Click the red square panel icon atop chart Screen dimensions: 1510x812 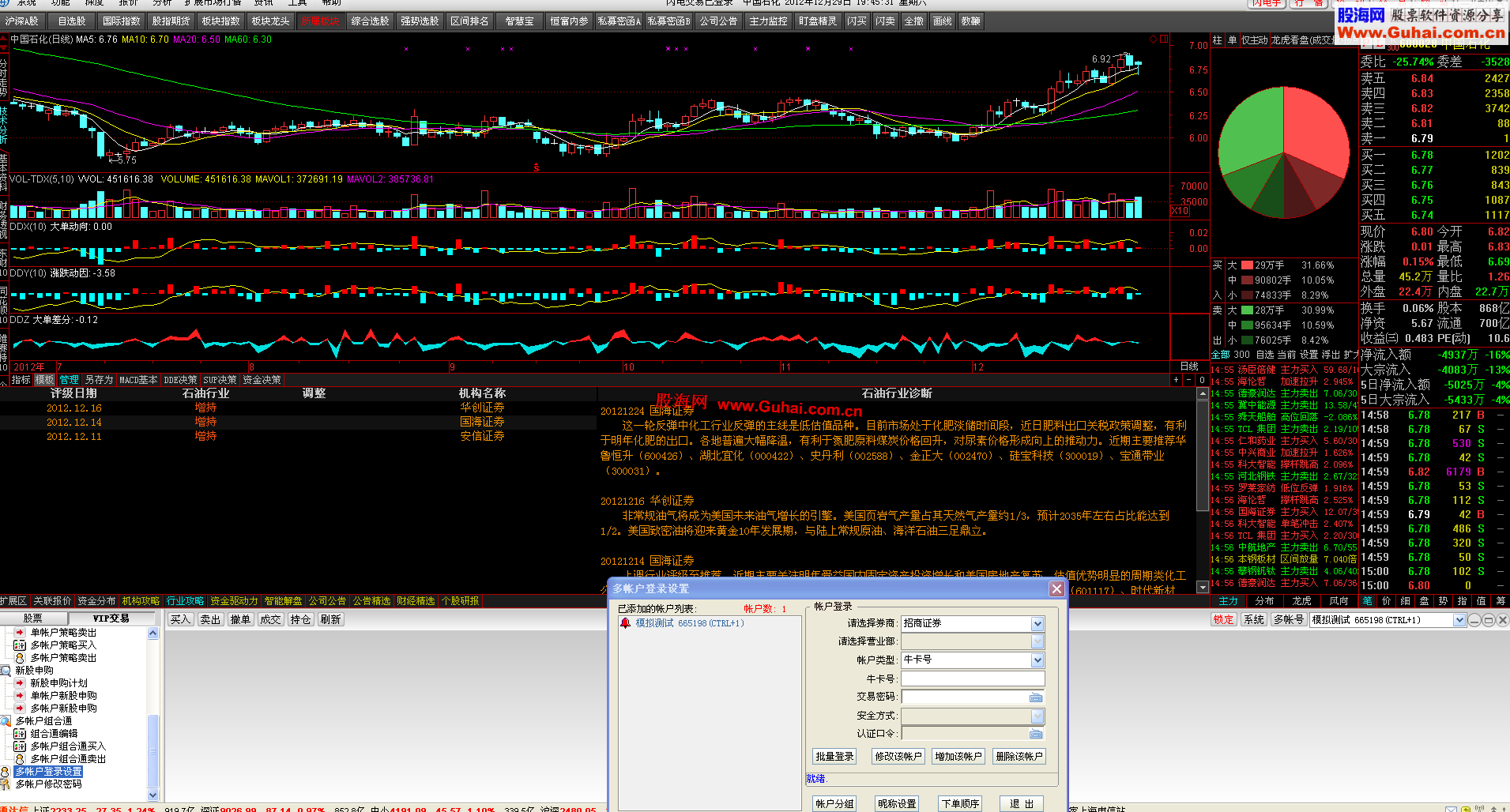[x=1163, y=39]
